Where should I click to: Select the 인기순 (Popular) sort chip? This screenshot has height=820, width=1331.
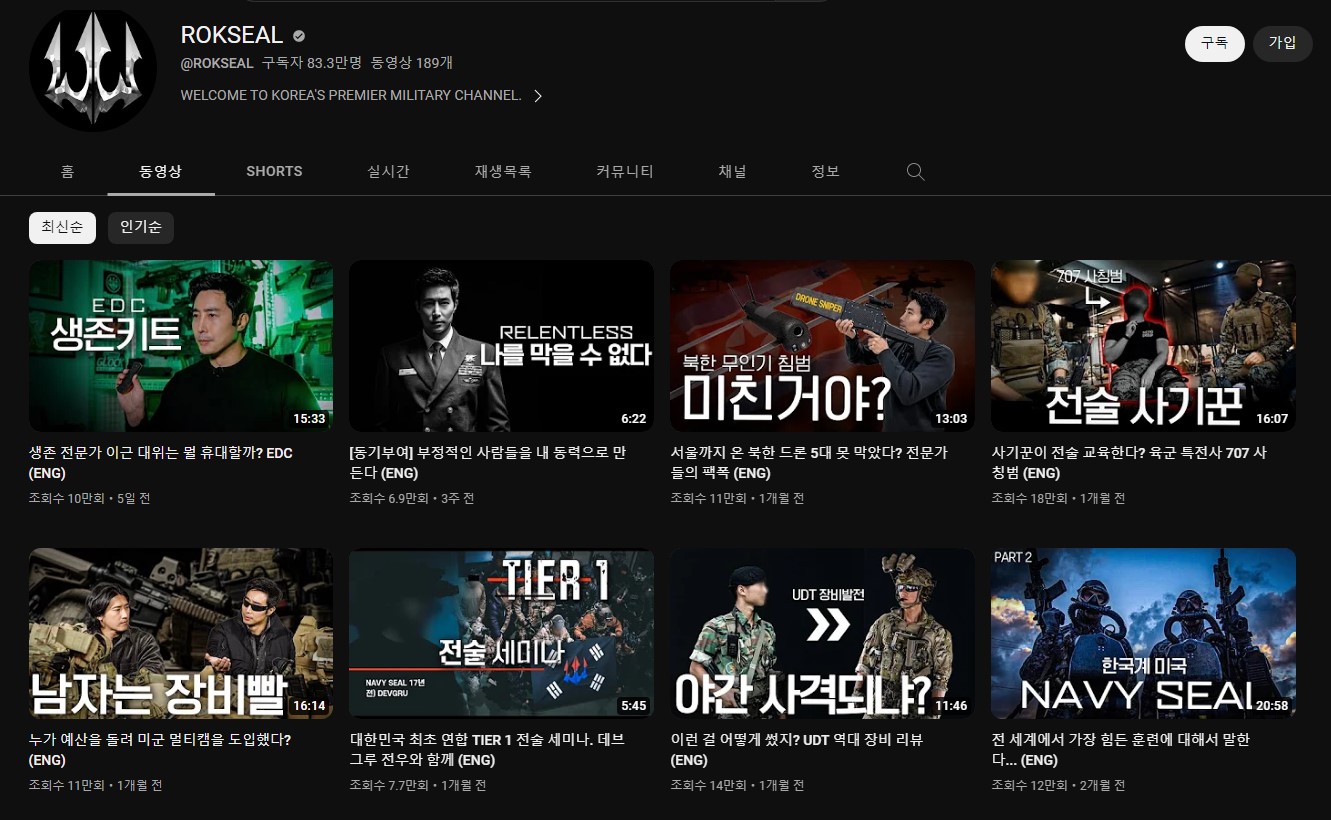[141, 227]
